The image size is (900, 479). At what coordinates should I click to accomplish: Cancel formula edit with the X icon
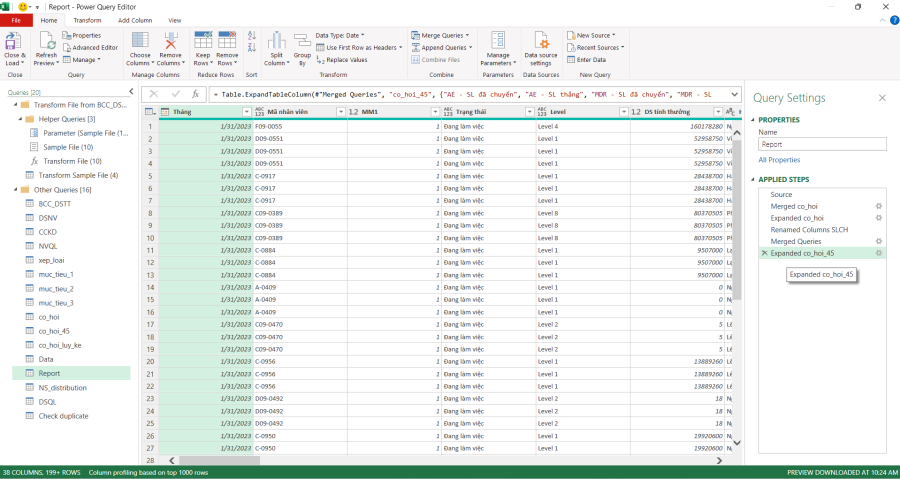(x=153, y=94)
